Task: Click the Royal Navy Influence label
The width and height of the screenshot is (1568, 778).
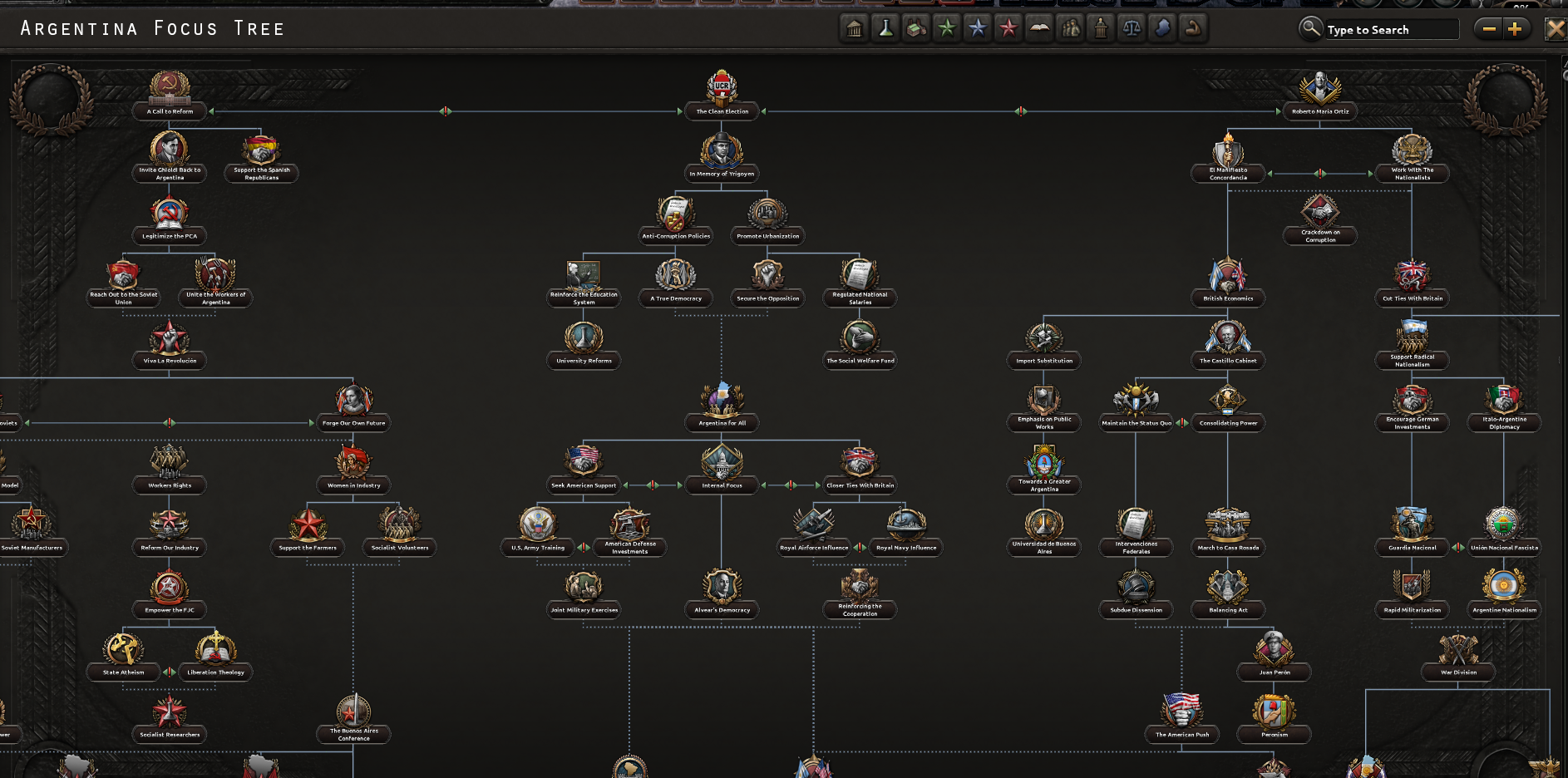Action: click(x=906, y=548)
